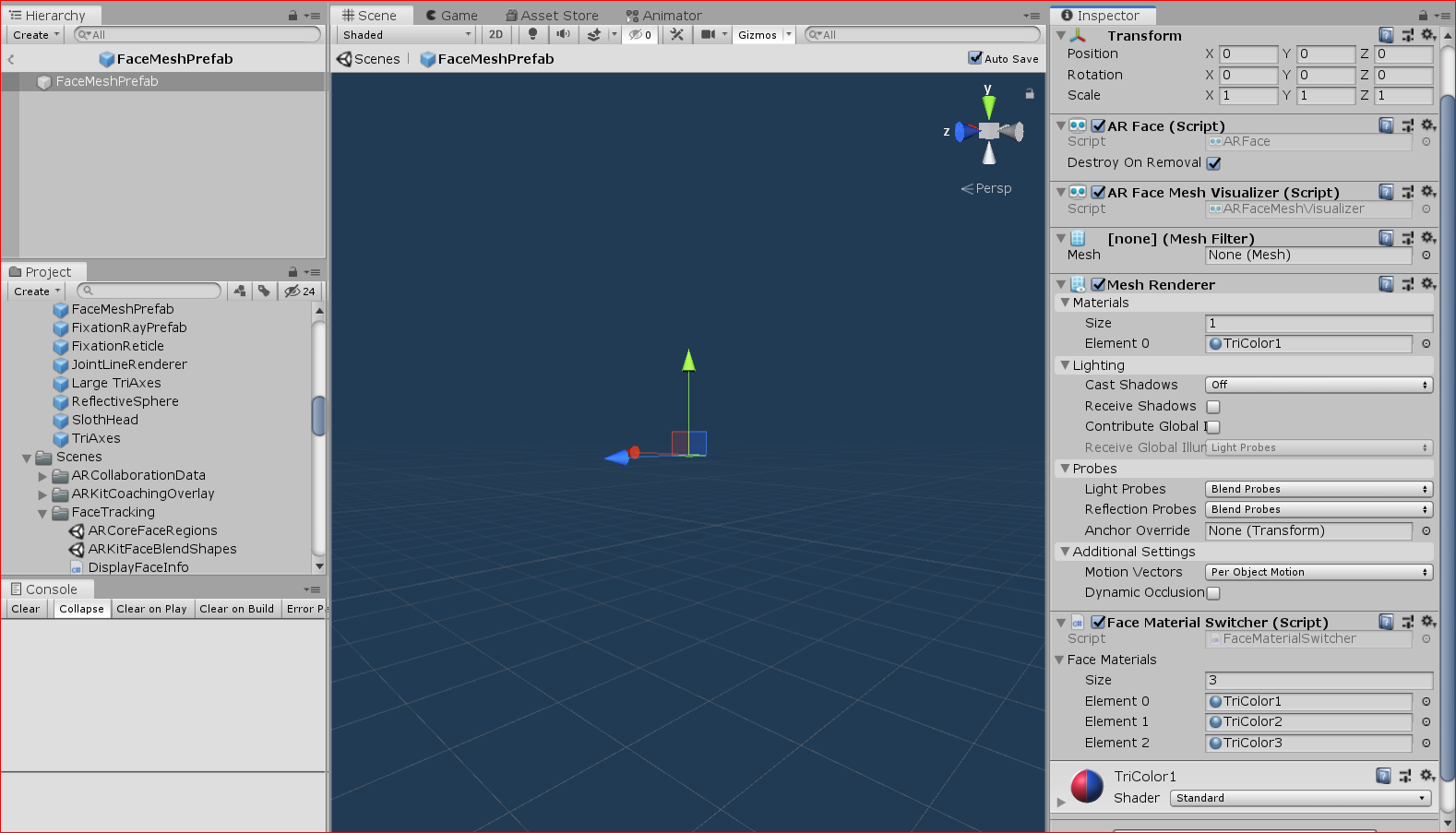Image resolution: width=1456 pixels, height=833 pixels.
Task: Select the Scene tab
Action: (x=369, y=16)
